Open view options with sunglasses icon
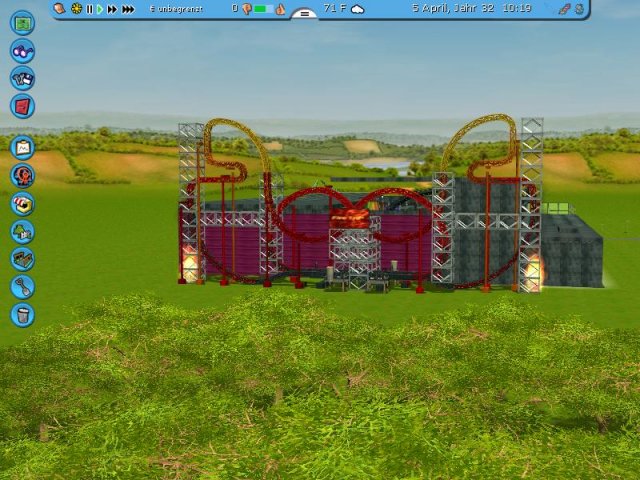 coord(22,51)
